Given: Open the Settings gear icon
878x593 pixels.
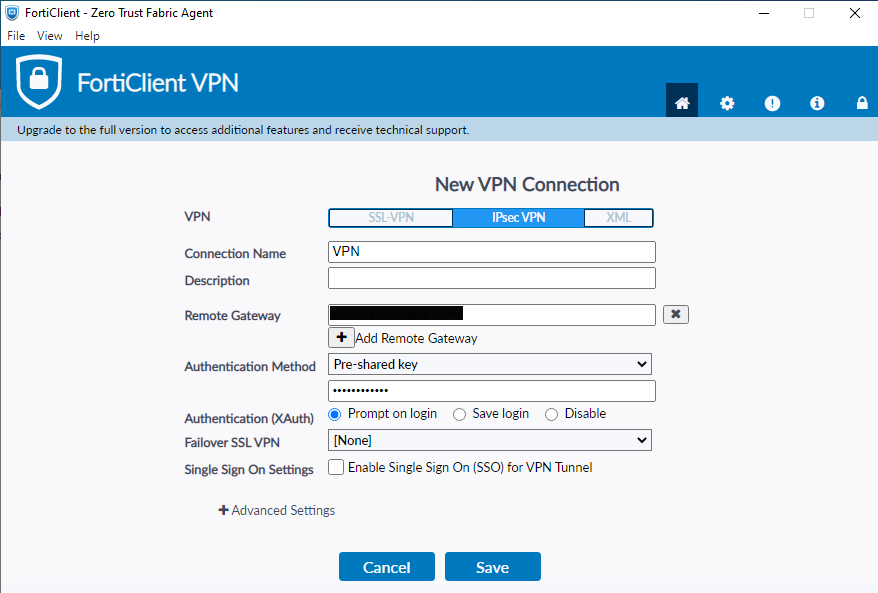Looking at the screenshot, I should [727, 103].
